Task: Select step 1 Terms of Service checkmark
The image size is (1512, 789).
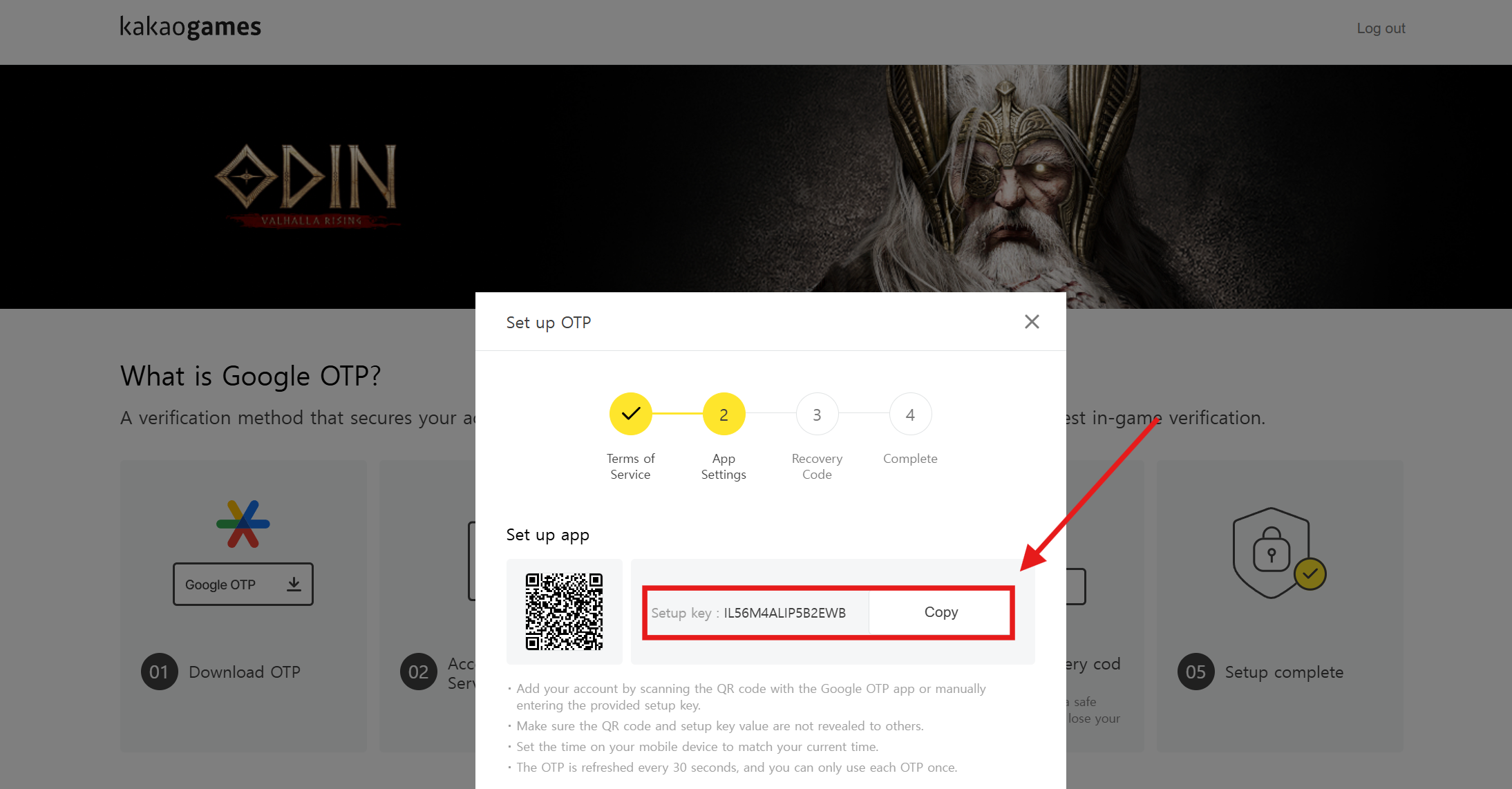Action: pos(630,414)
